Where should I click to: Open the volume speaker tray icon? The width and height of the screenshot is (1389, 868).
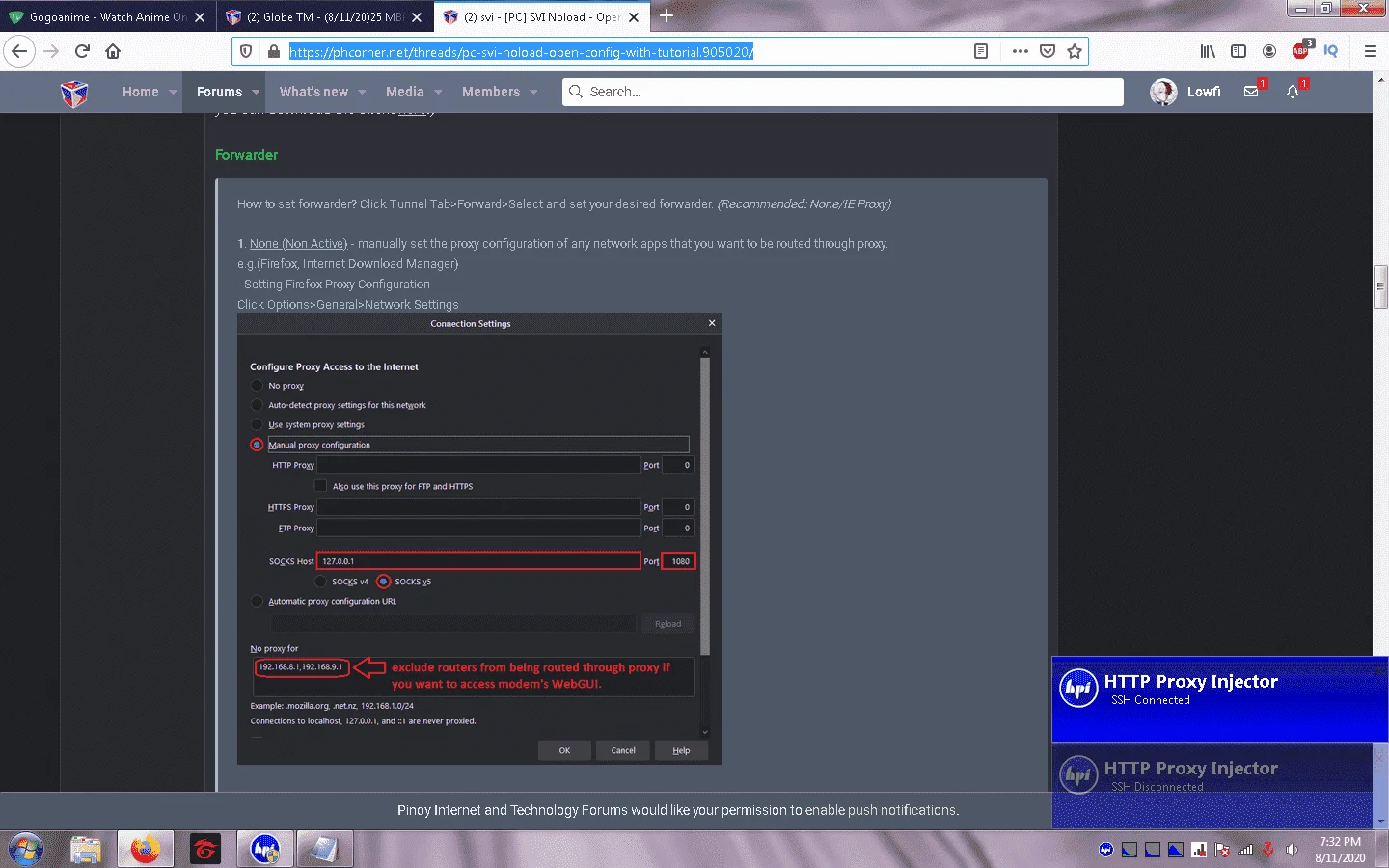pos(1292,850)
